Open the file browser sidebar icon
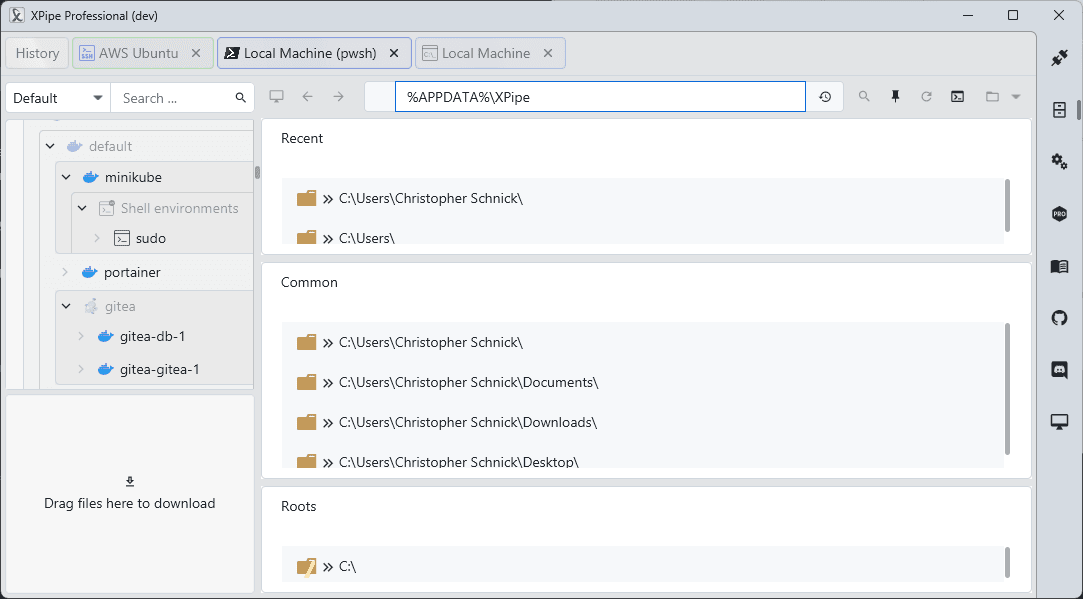Image resolution: width=1083 pixels, height=599 pixels. coord(1059,110)
